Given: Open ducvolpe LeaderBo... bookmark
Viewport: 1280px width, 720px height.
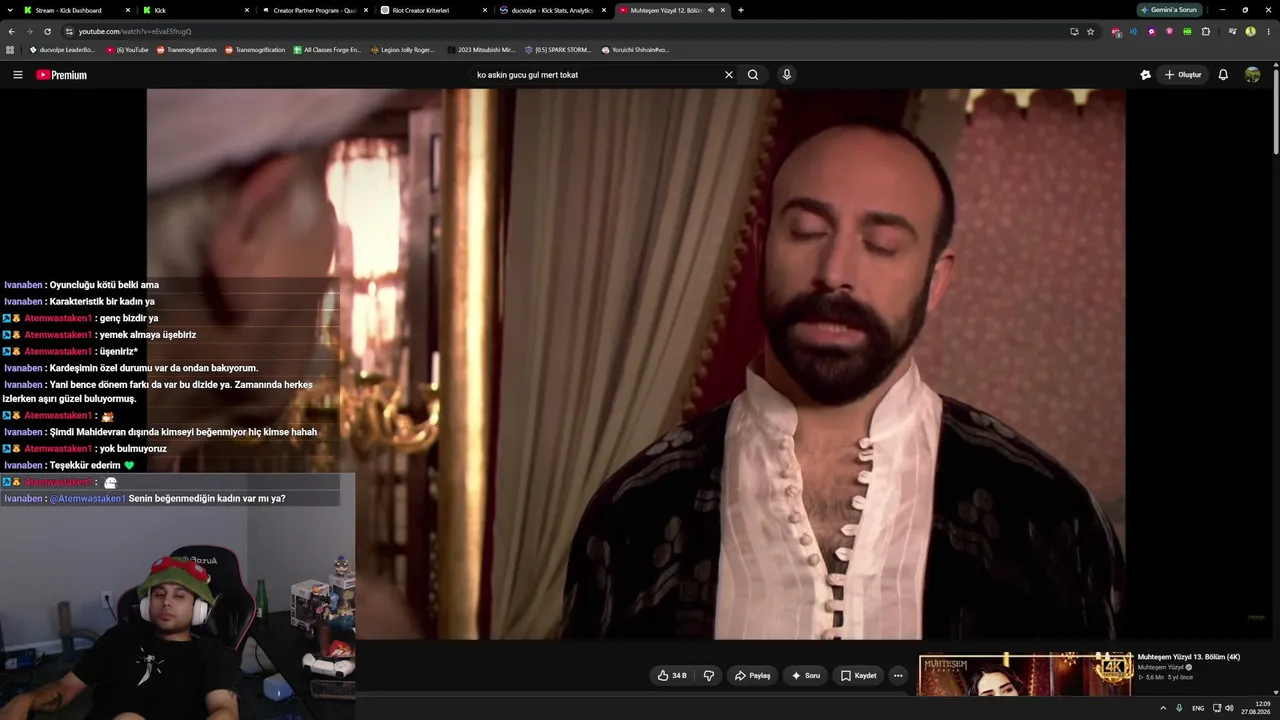Looking at the screenshot, I should click(x=62, y=49).
